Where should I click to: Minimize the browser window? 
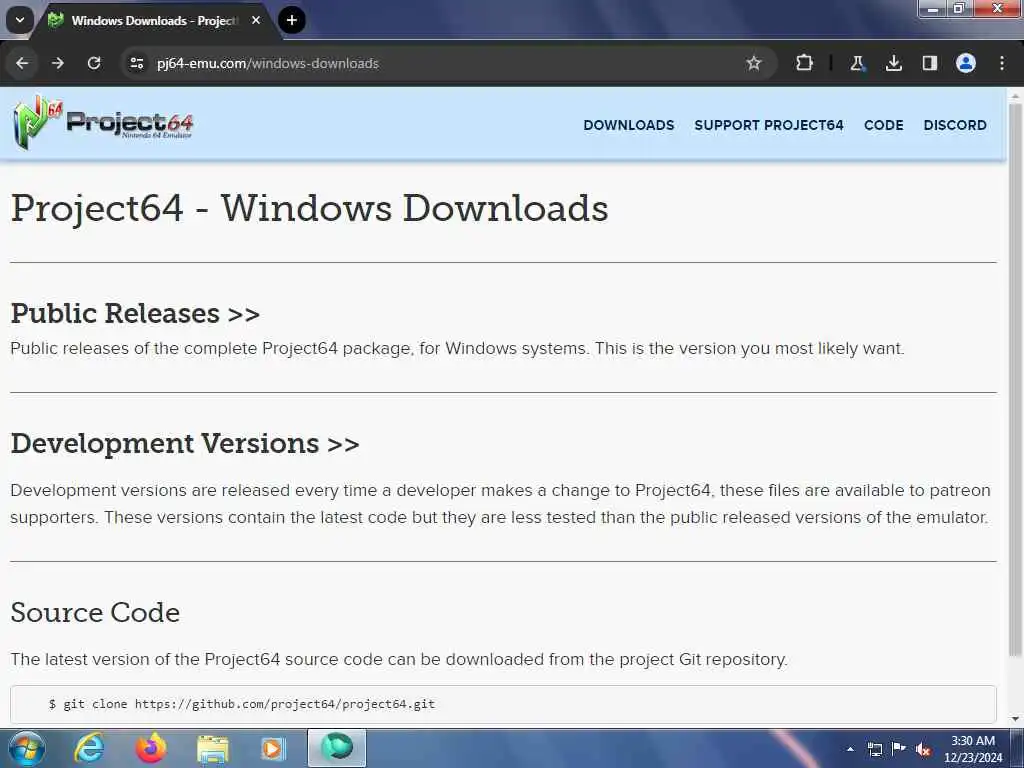(x=933, y=8)
